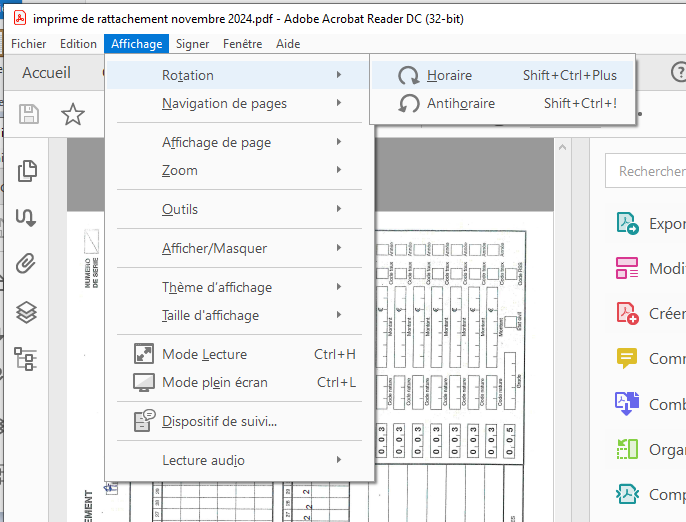Click the Ctrl+H shortcut text
The image size is (686, 522).
335,354
